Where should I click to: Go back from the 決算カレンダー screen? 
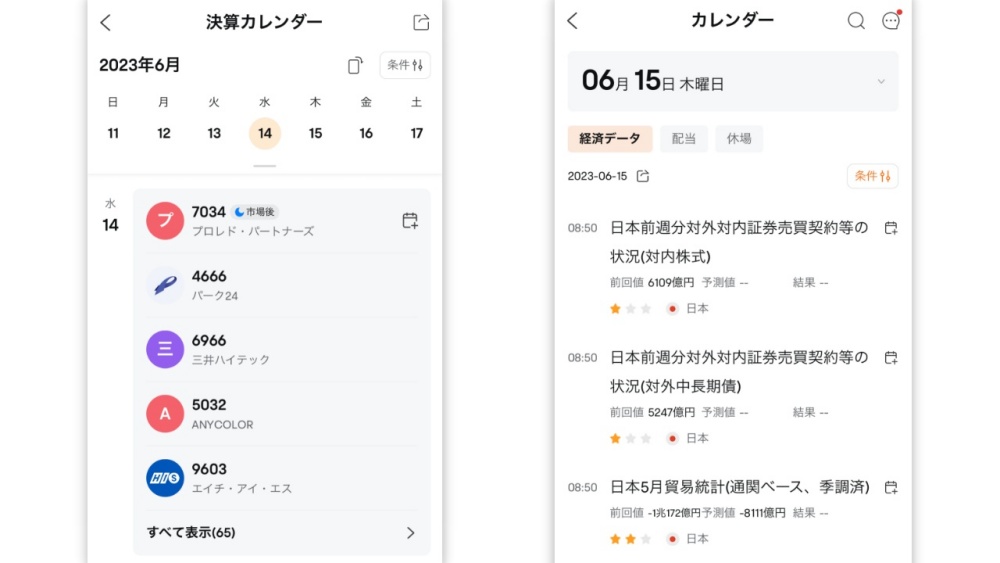pos(106,23)
